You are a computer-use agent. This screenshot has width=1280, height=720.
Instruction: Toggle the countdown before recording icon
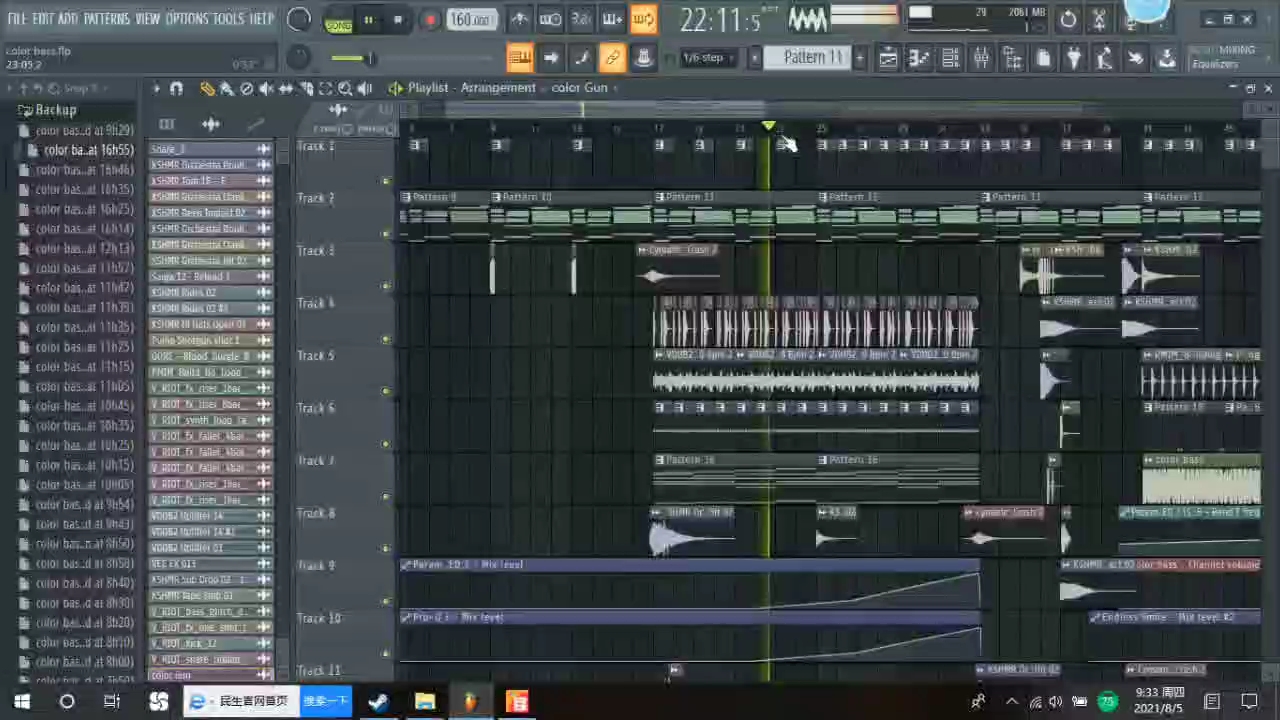[x=582, y=19]
